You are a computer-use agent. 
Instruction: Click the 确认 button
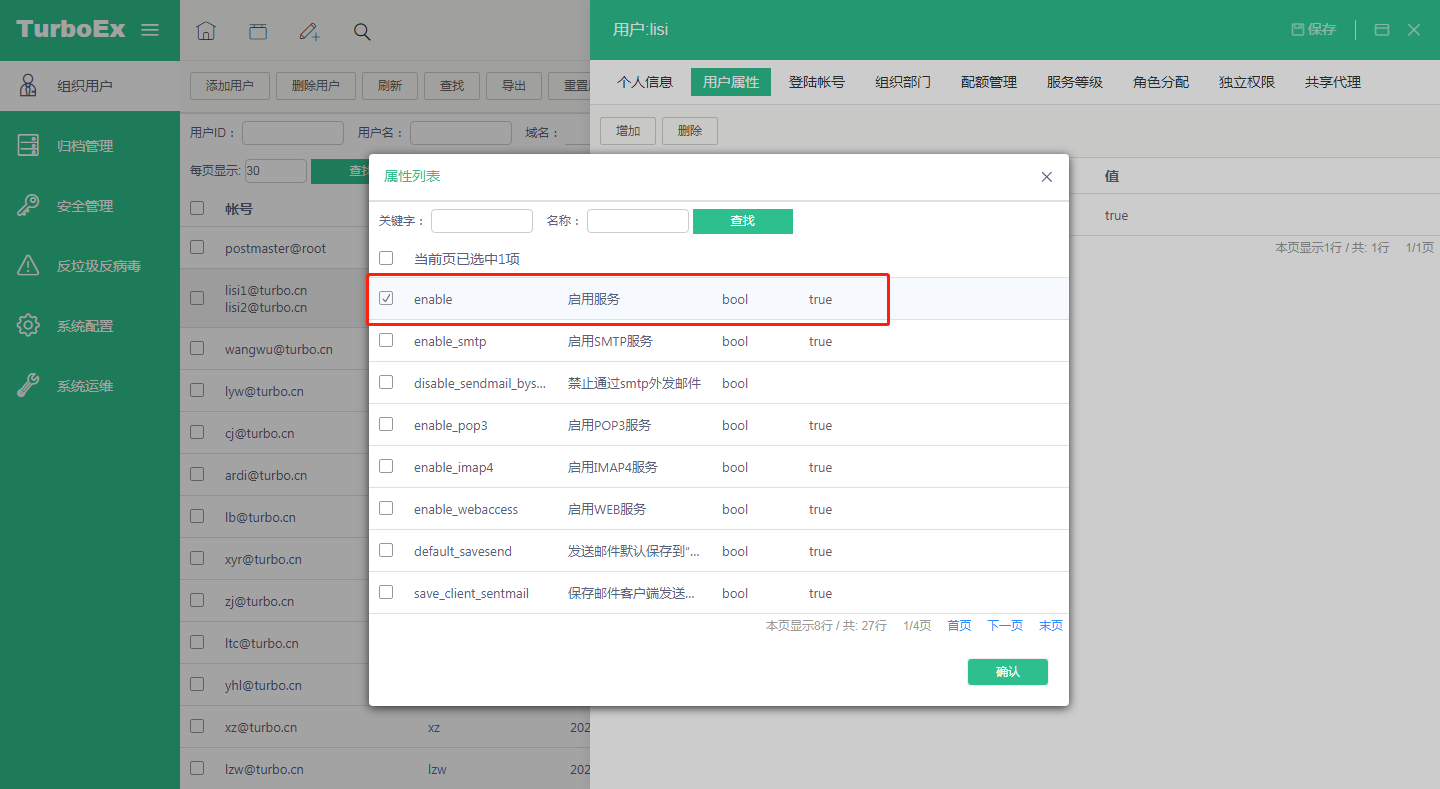click(1008, 672)
